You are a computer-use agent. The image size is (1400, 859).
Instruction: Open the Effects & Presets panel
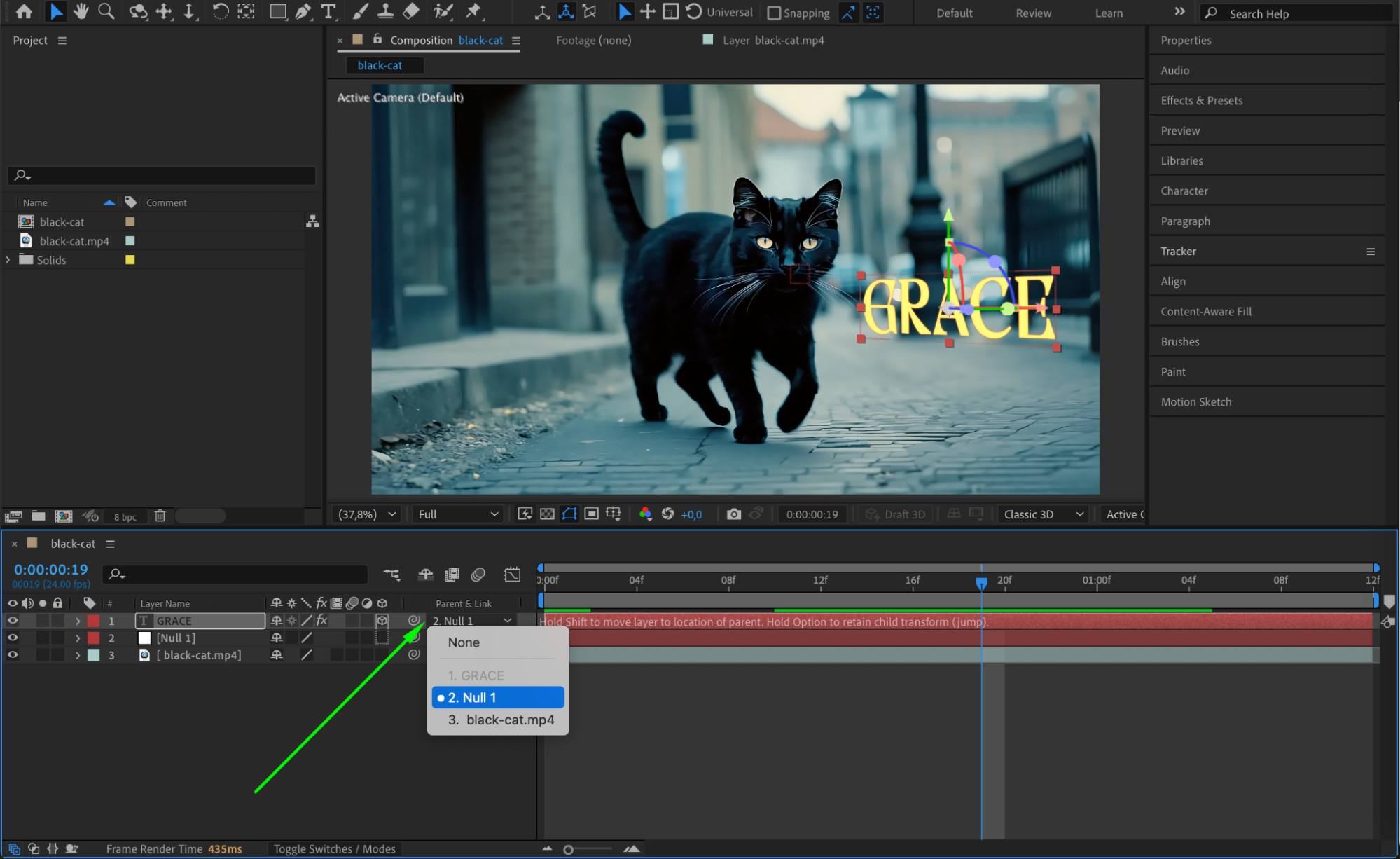1201,100
